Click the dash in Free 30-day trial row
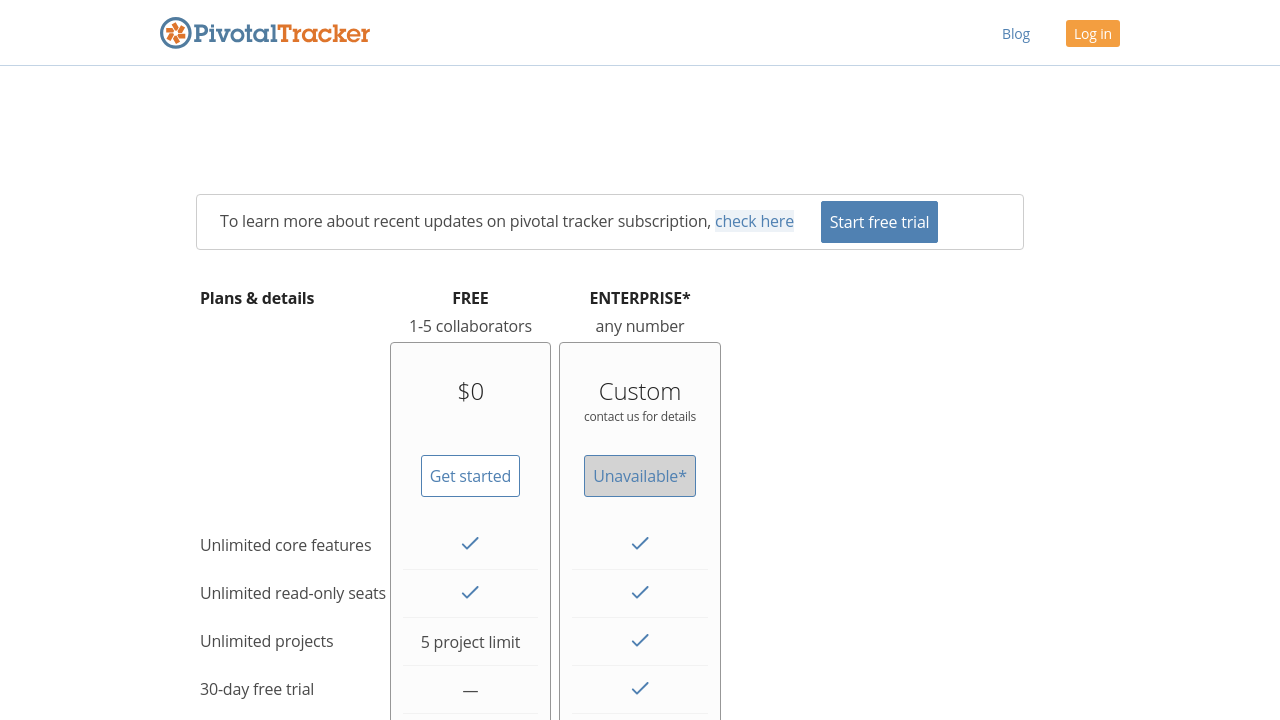 pyautogui.click(x=470, y=690)
